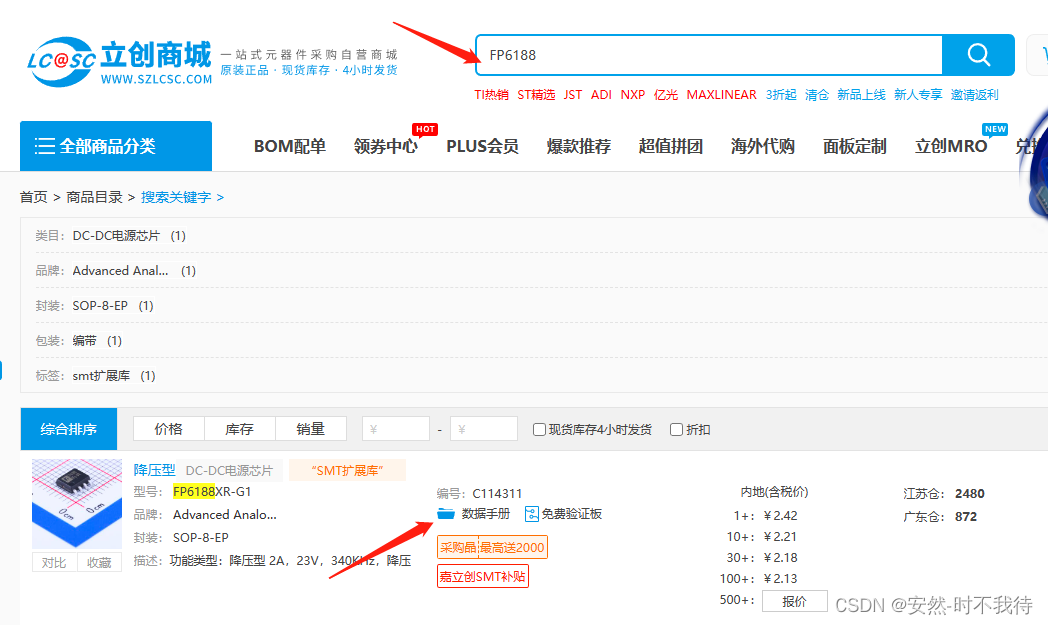Screen dimensions: 1048x625
Task: Open the BOM配单 menu item
Action: pos(289,145)
